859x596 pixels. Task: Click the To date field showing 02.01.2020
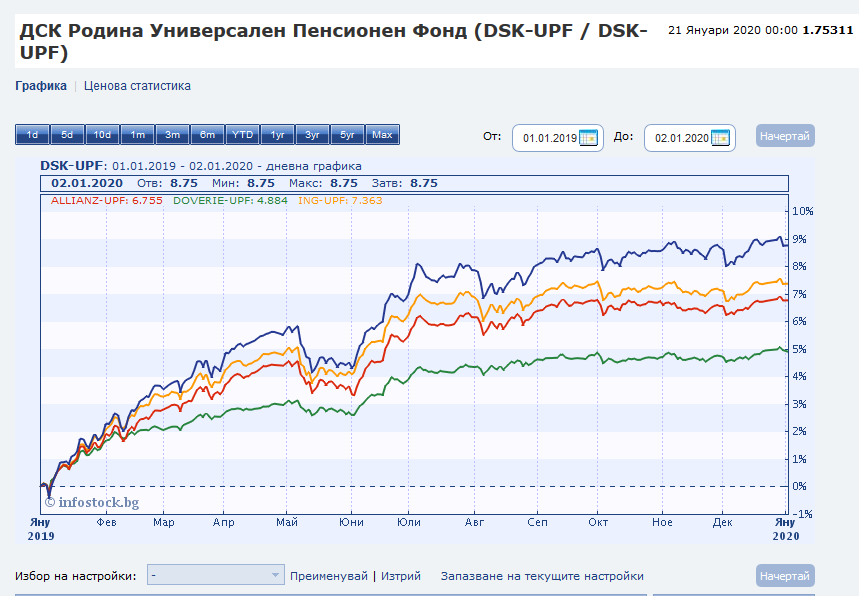(681, 138)
